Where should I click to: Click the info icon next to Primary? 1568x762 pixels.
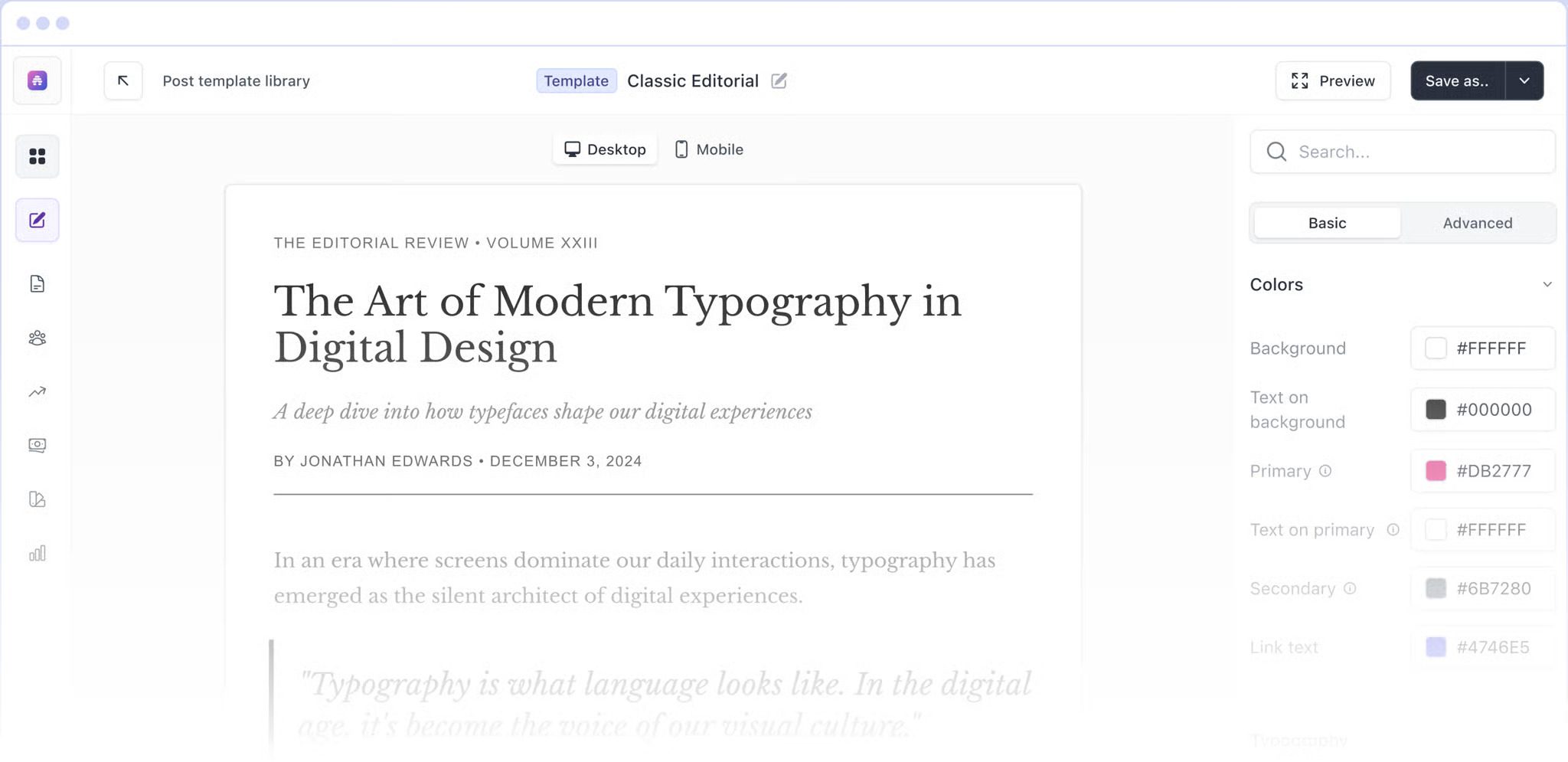tap(1325, 471)
